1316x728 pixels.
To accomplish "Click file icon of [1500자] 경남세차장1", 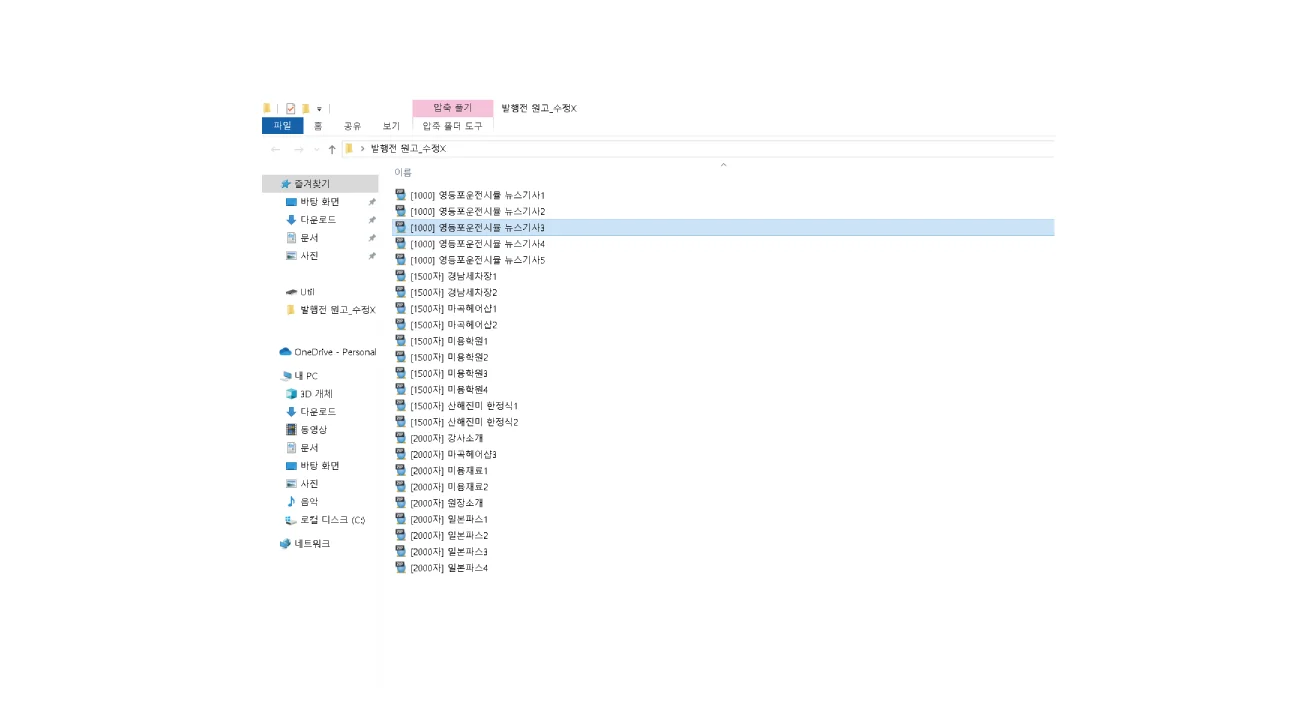I will [x=400, y=276].
